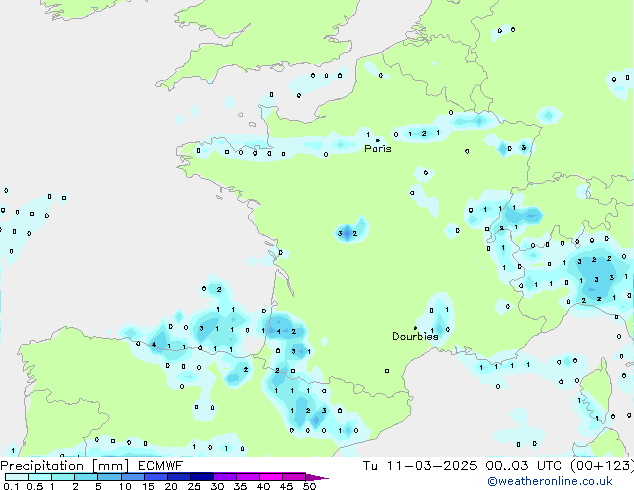Click the '00..03 UTC' time range text

(x=523, y=466)
